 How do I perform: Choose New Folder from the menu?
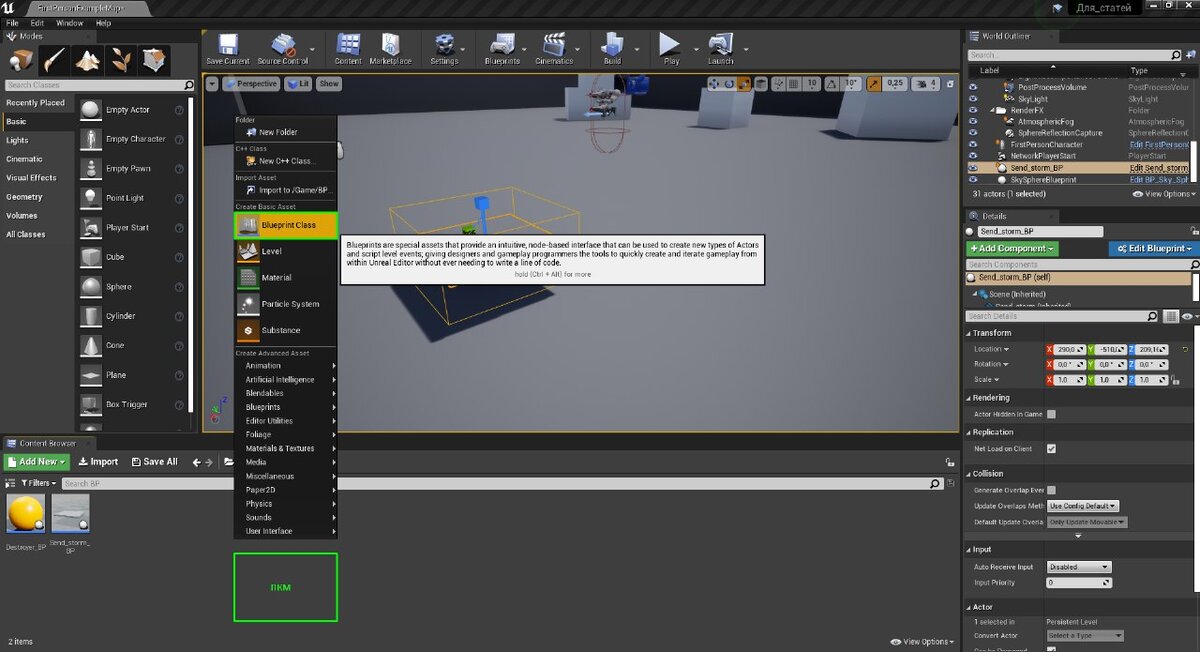(x=286, y=132)
